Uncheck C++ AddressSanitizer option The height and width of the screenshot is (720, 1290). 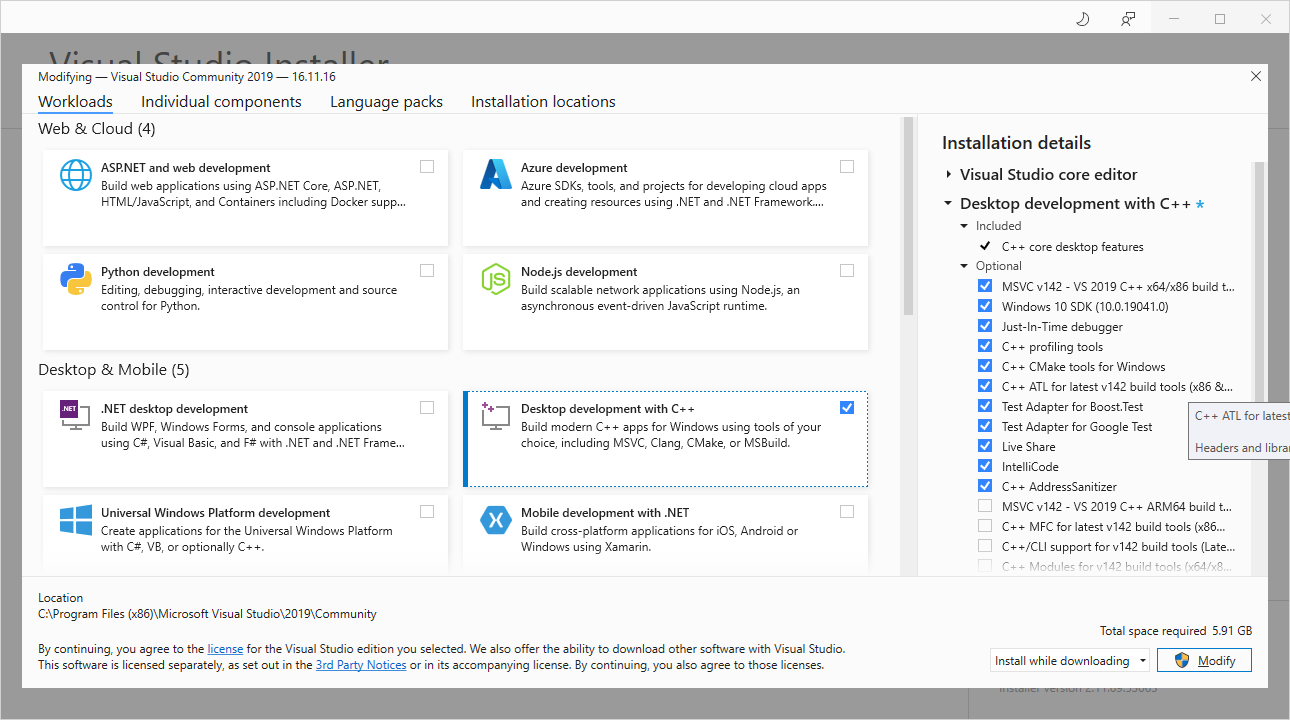click(985, 486)
